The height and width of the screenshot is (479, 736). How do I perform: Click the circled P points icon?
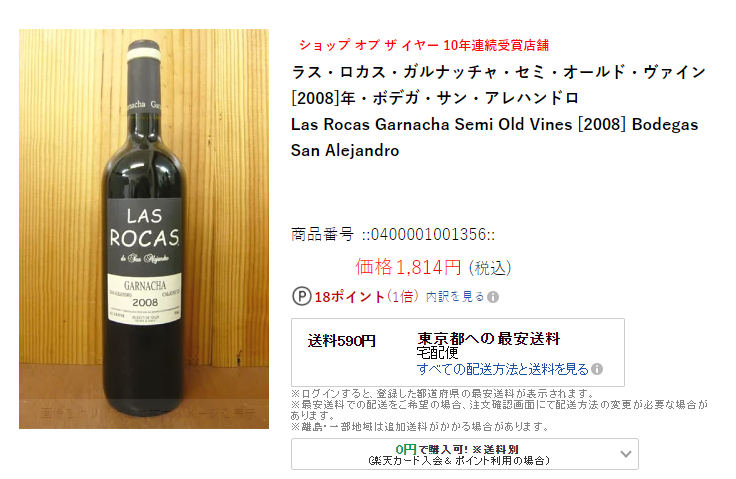(301, 296)
